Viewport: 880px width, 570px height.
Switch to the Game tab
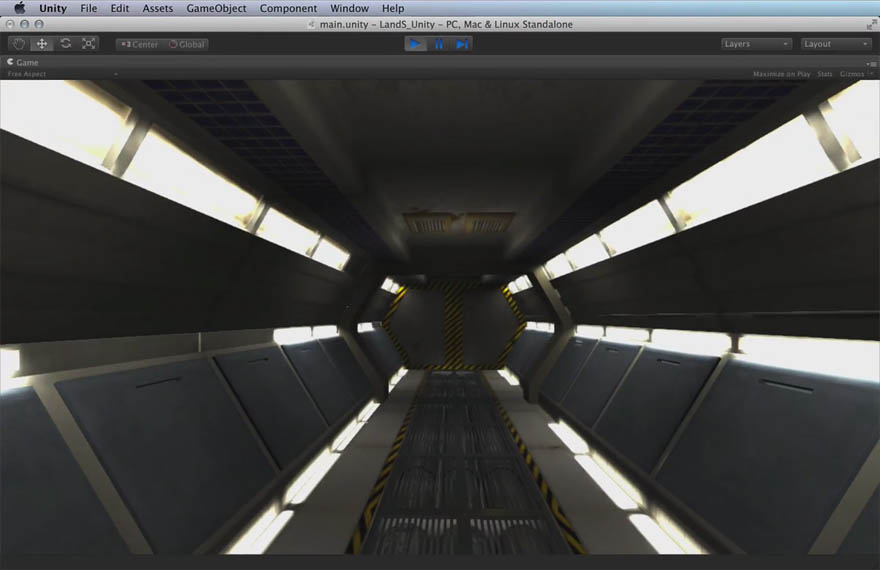[x=24, y=62]
